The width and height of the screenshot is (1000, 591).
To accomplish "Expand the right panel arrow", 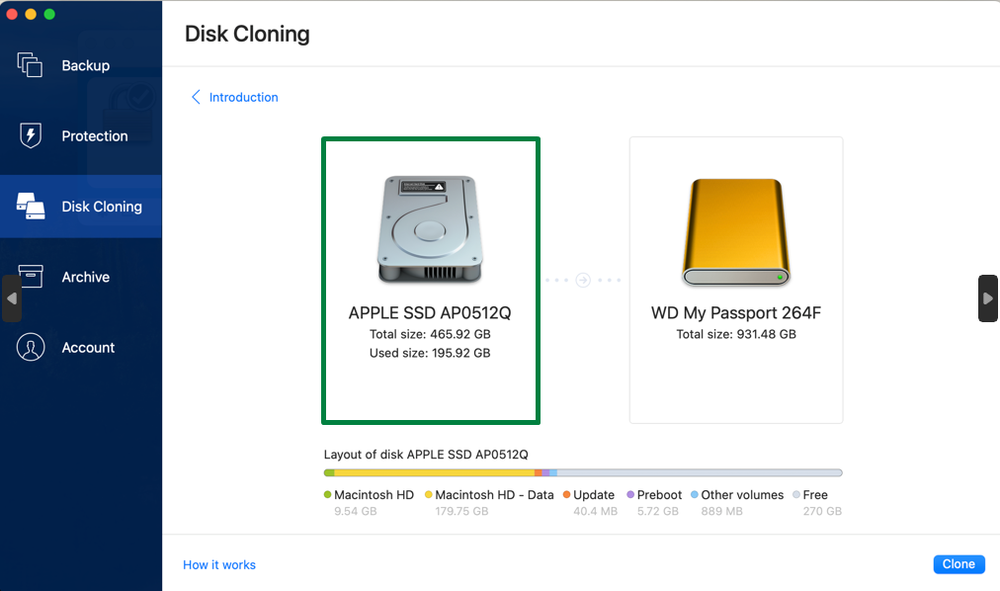I will [x=988, y=298].
